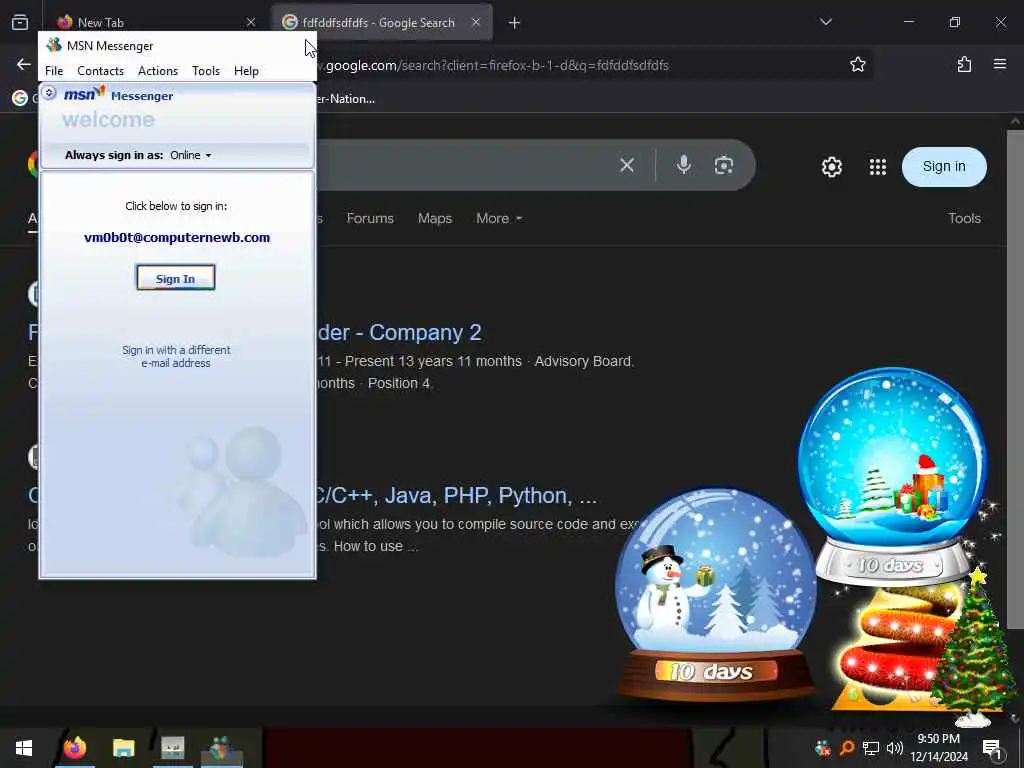This screenshot has width=1024, height=768.
Task: Click the MSN Messenger tray icon
Action: click(823, 748)
